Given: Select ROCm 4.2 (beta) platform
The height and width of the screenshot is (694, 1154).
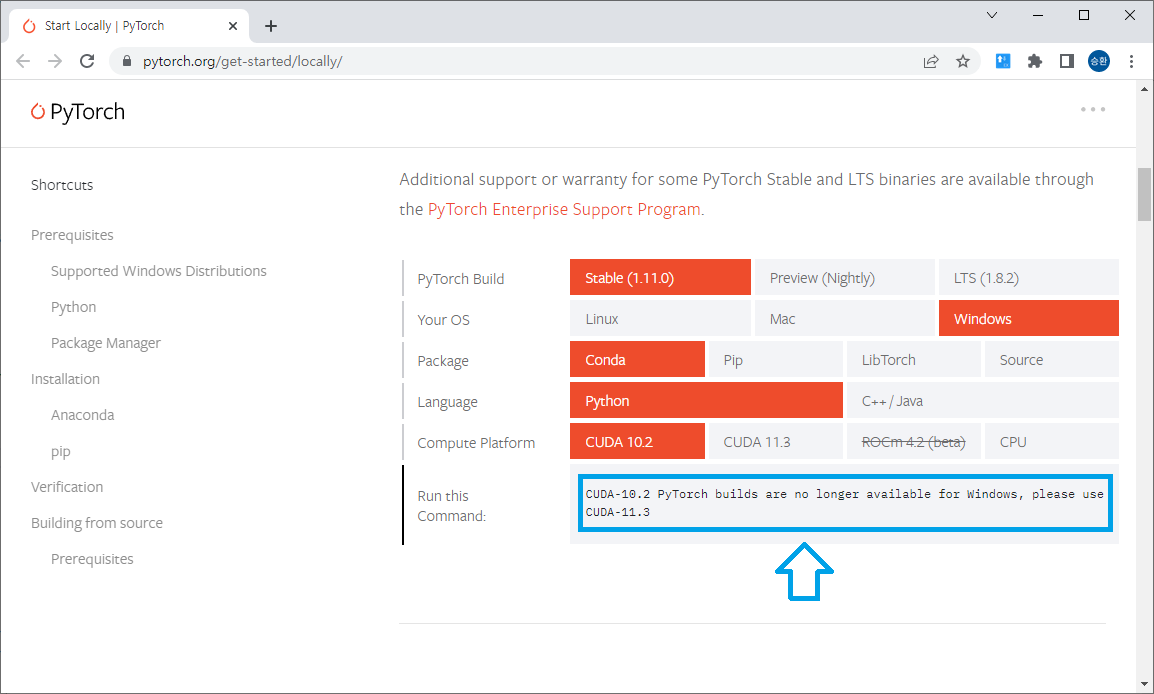Looking at the screenshot, I should tap(913, 442).
